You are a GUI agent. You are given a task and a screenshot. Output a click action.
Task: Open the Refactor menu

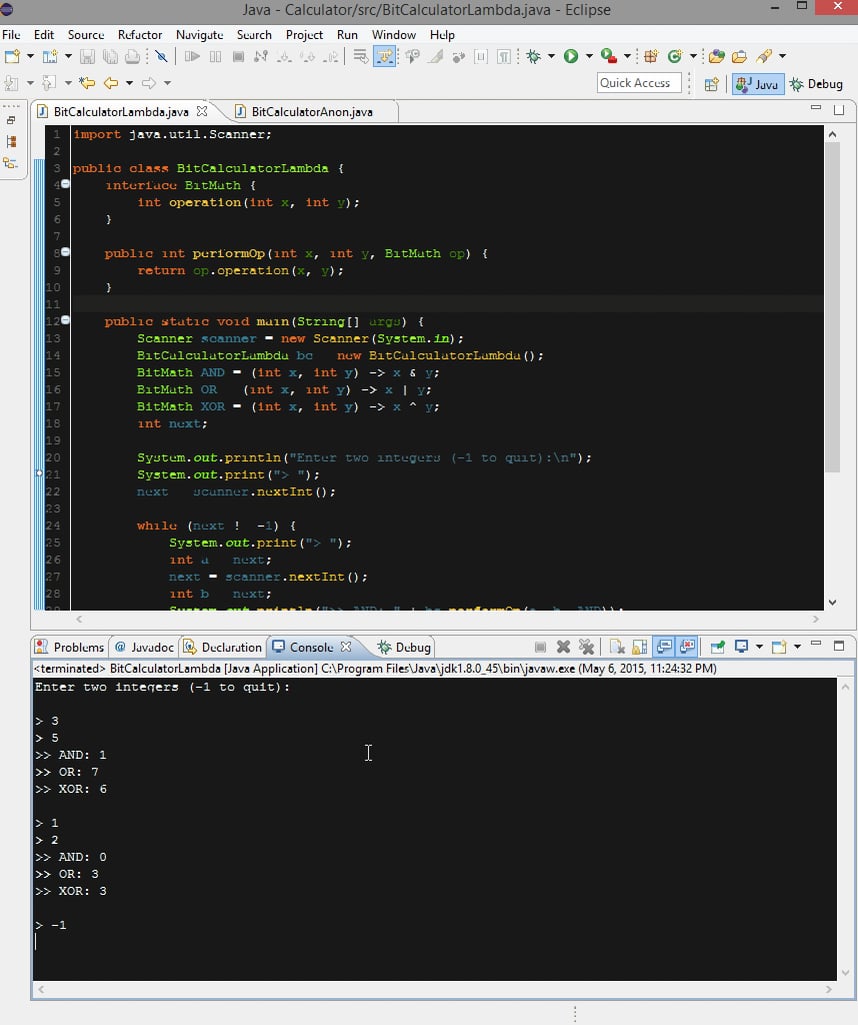140,35
